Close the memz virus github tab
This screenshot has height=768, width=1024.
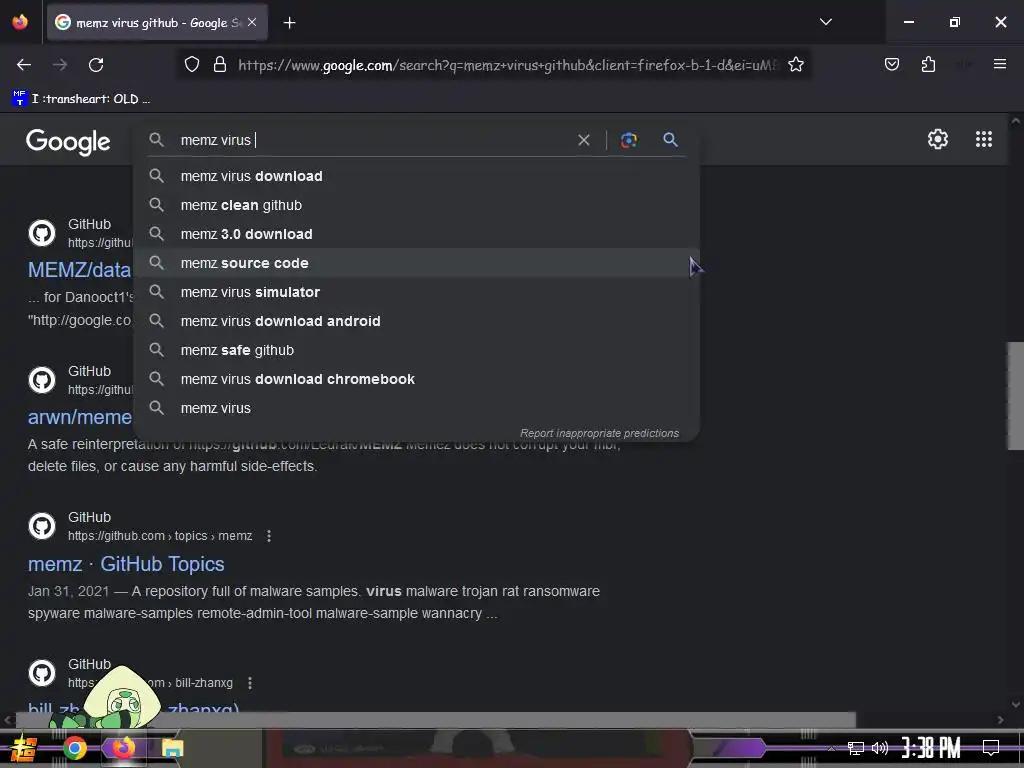pyautogui.click(x=252, y=22)
